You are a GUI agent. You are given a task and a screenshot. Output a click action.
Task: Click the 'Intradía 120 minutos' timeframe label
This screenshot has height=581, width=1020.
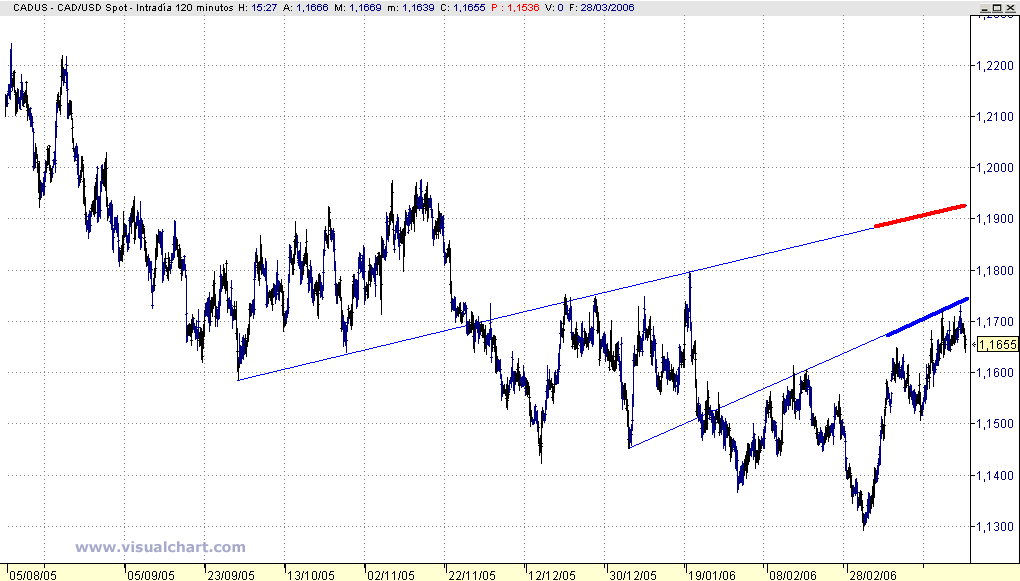[x=185, y=8]
